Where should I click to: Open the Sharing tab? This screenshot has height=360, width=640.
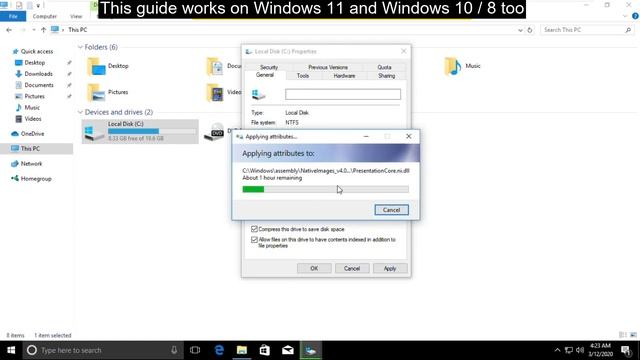pyautogui.click(x=387, y=76)
